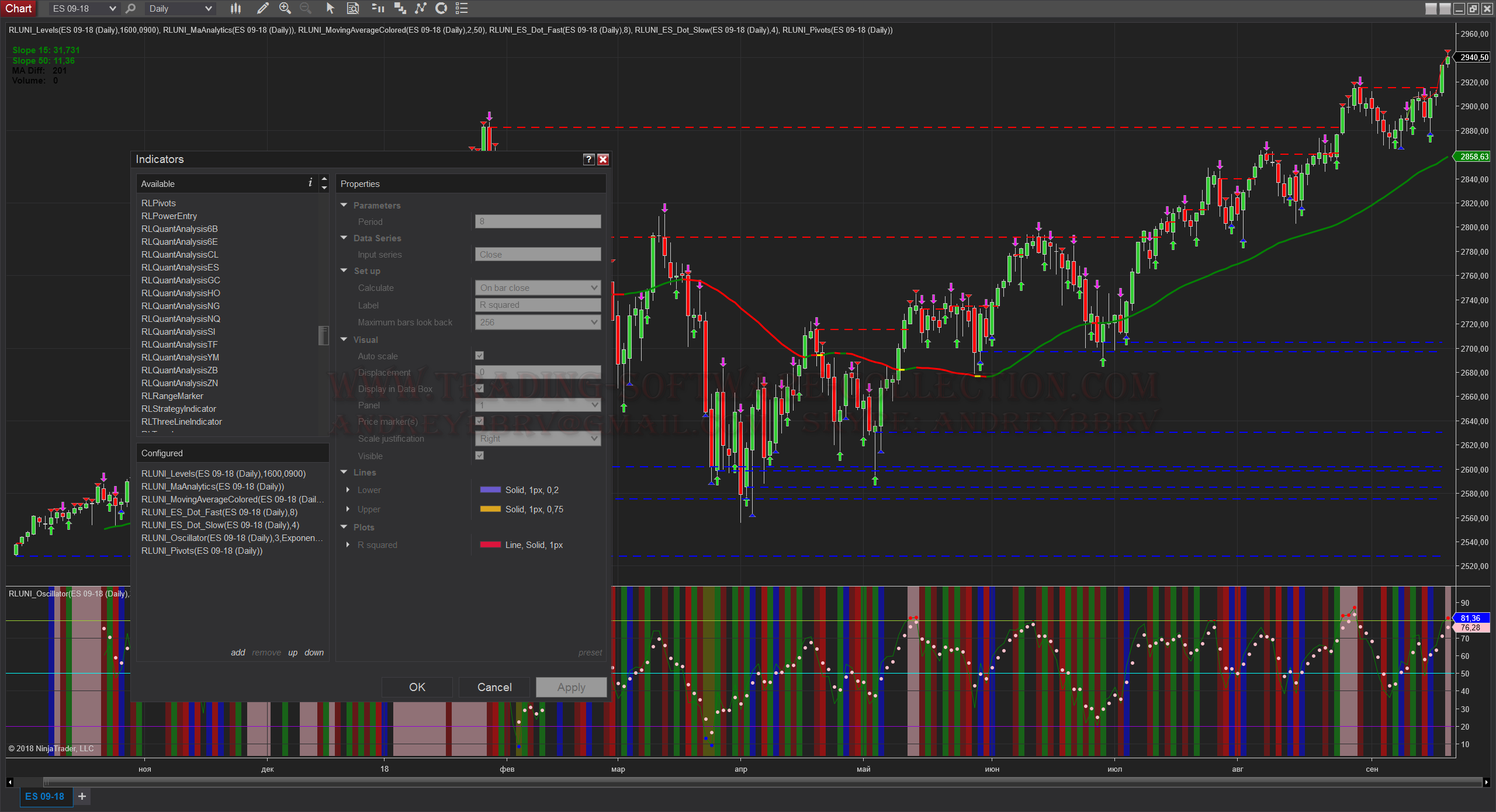Screen dimensions: 1496x812
Task: Select the drawing tools pencil icon
Action: click(x=262, y=8)
